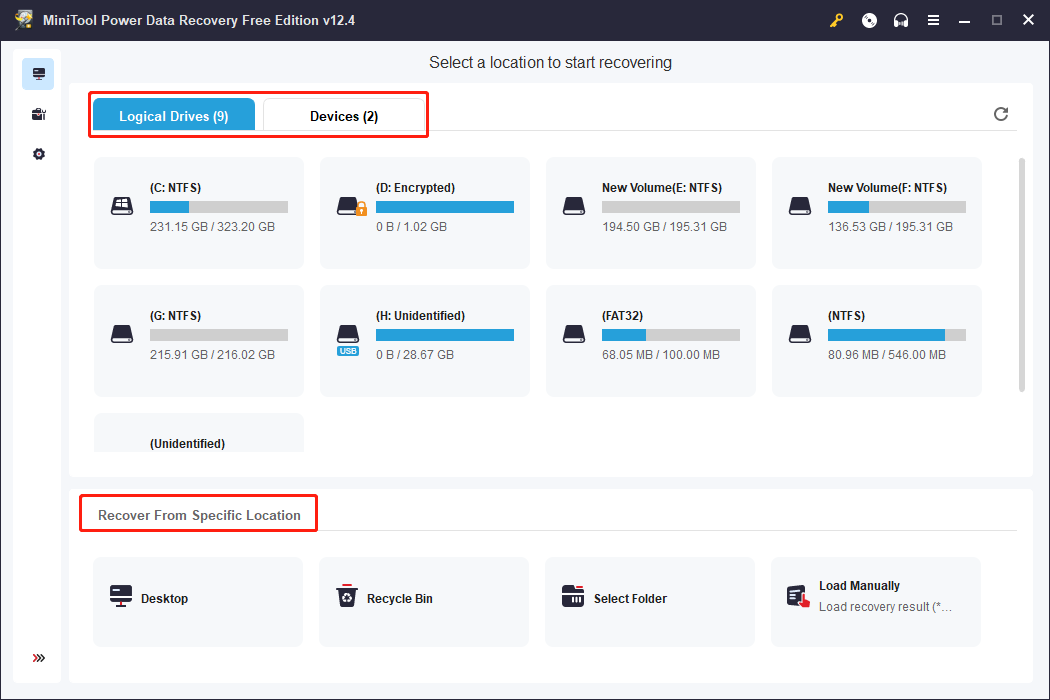Switch to Logical Drives tab
This screenshot has height=700, width=1050.
tap(174, 115)
